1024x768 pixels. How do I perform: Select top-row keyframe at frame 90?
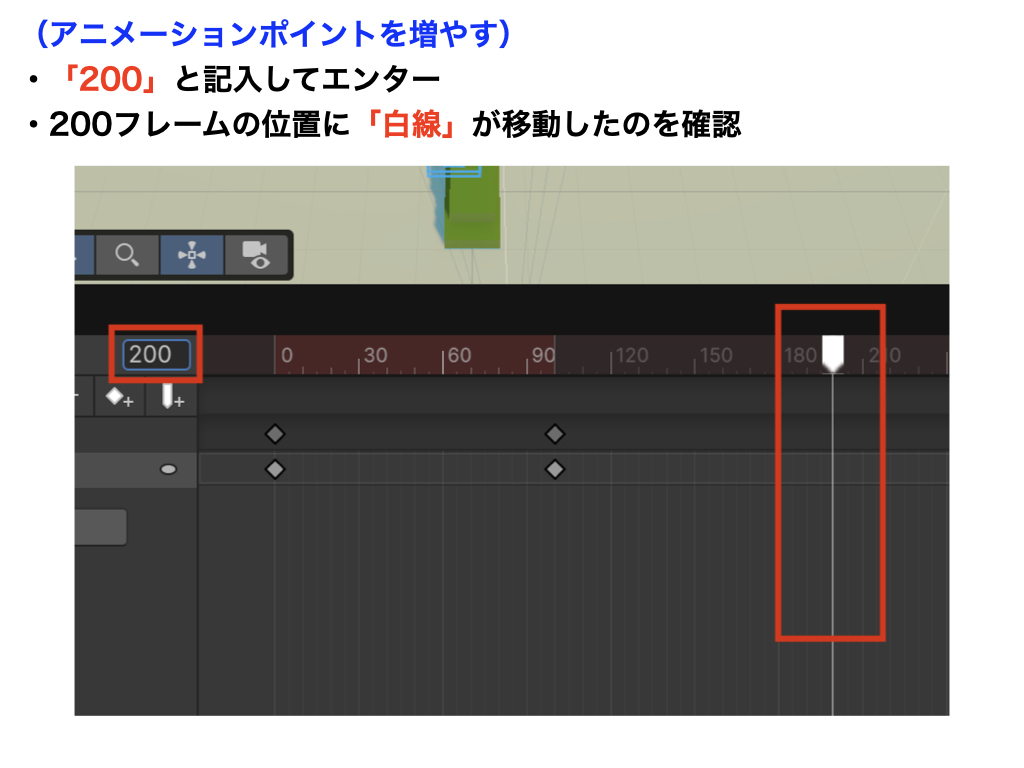555,434
